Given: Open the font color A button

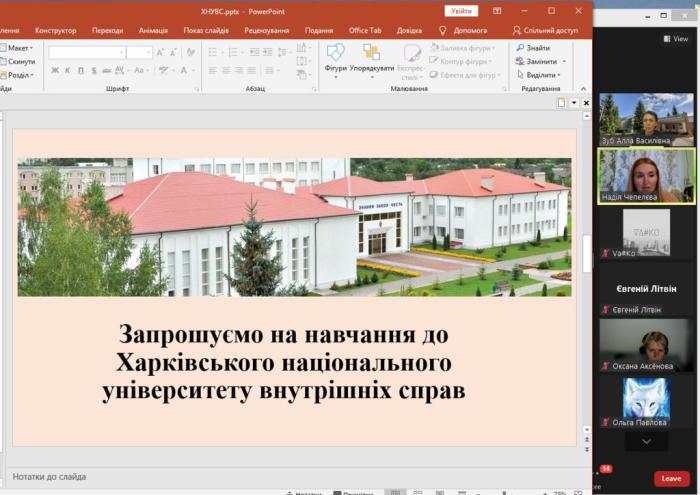Looking at the screenshot, I should (184, 71).
